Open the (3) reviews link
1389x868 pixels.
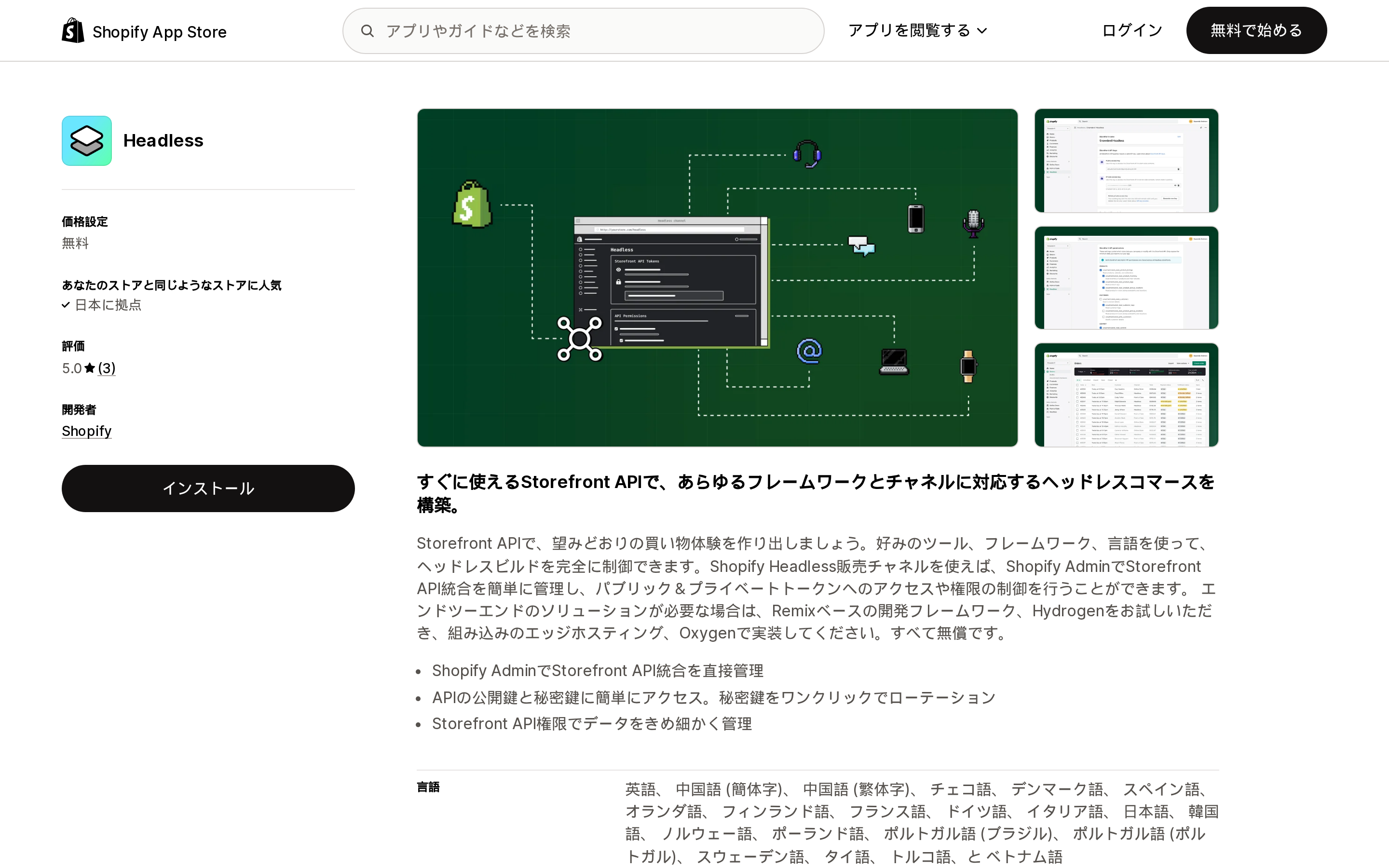(107, 368)
